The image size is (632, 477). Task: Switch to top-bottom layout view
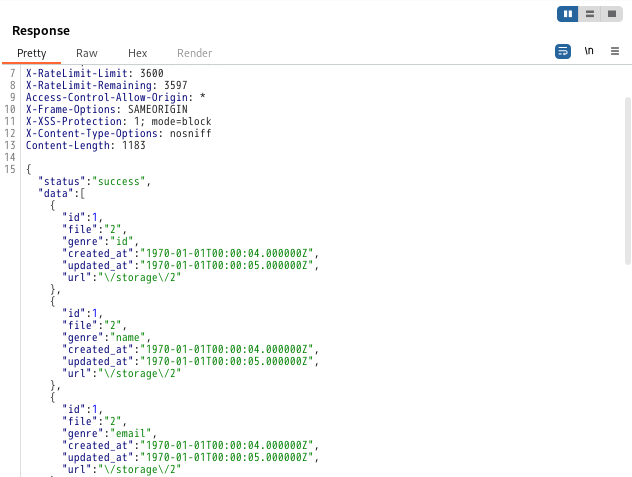point(590,14)
